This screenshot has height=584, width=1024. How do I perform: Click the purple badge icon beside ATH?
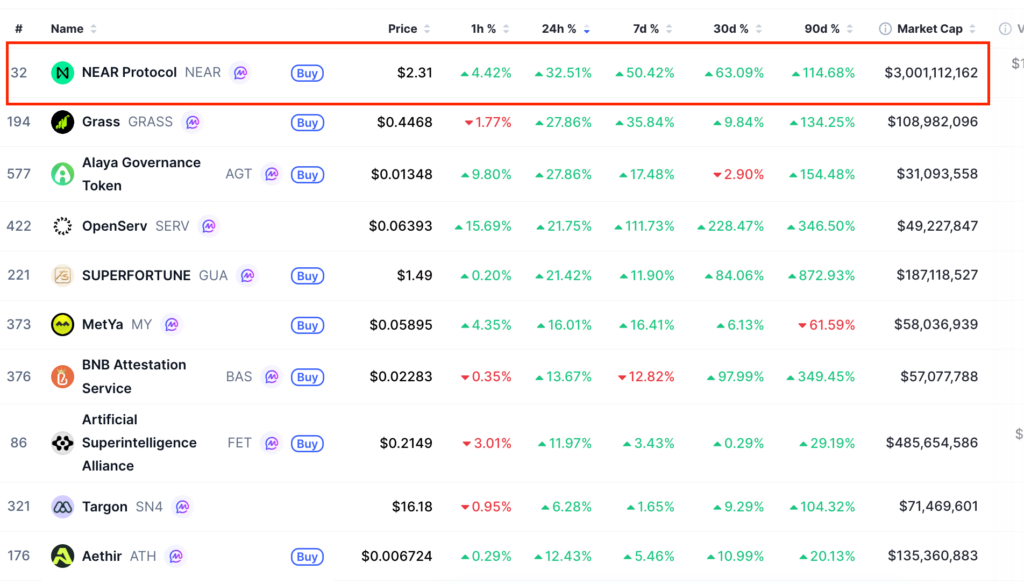pos(176,557)
